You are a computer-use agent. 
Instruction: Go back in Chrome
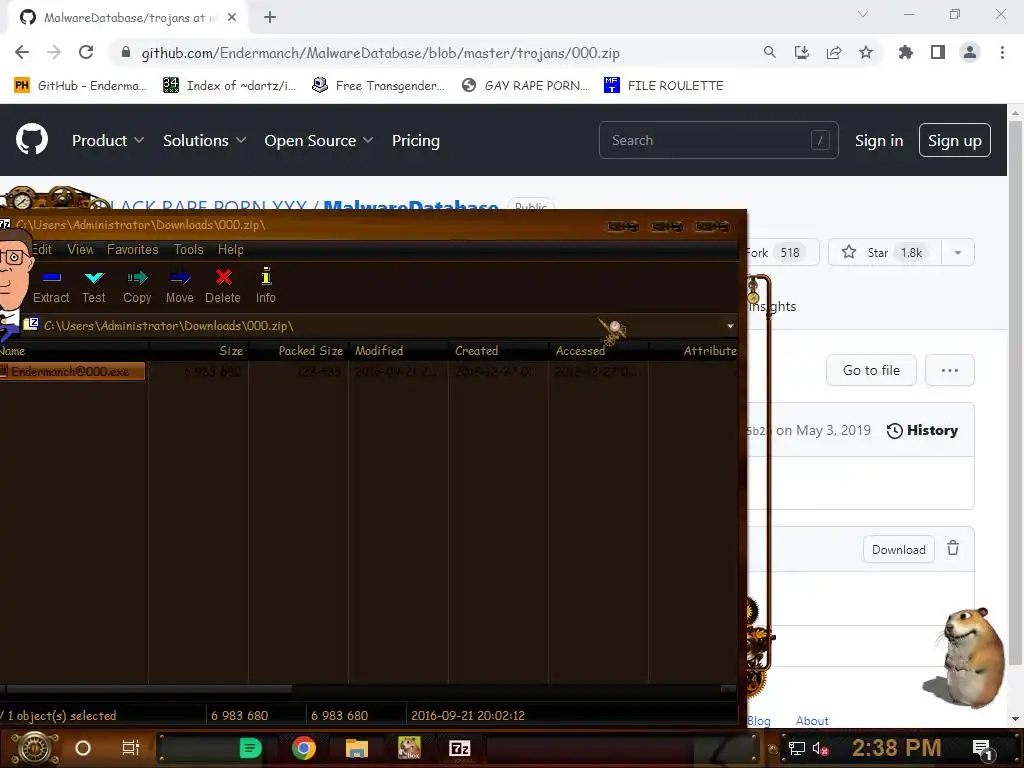[x=22, y=52]
